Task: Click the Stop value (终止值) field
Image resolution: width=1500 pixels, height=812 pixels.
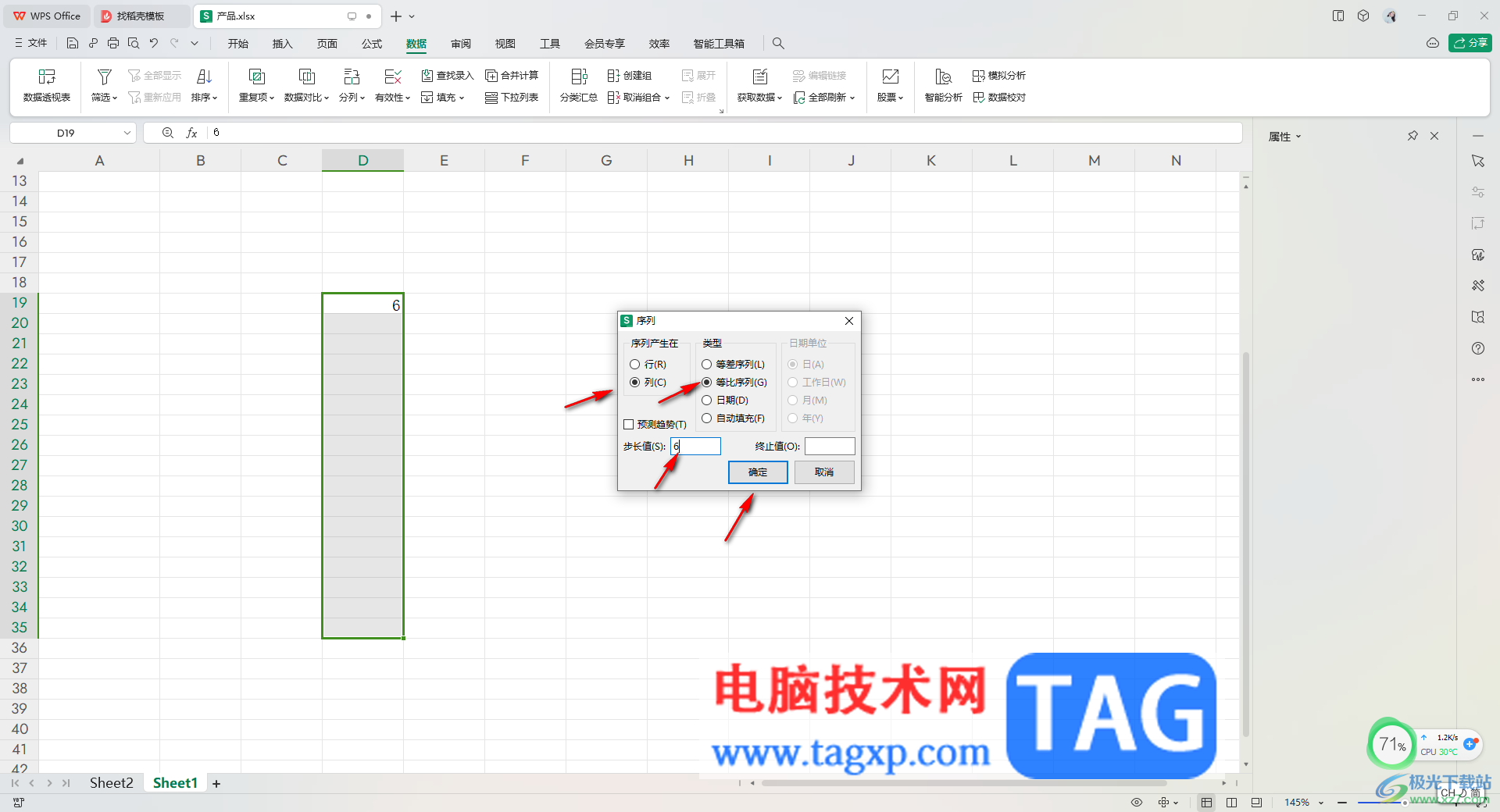Action: tap(830, 447)
